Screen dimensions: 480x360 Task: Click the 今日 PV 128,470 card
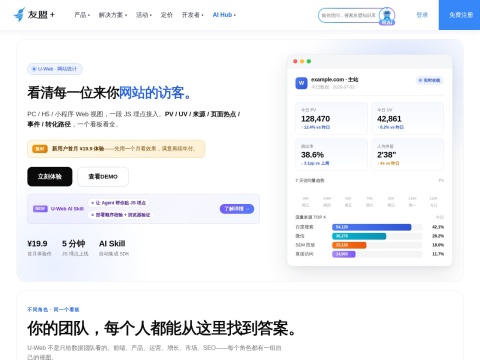pos(331,118)
